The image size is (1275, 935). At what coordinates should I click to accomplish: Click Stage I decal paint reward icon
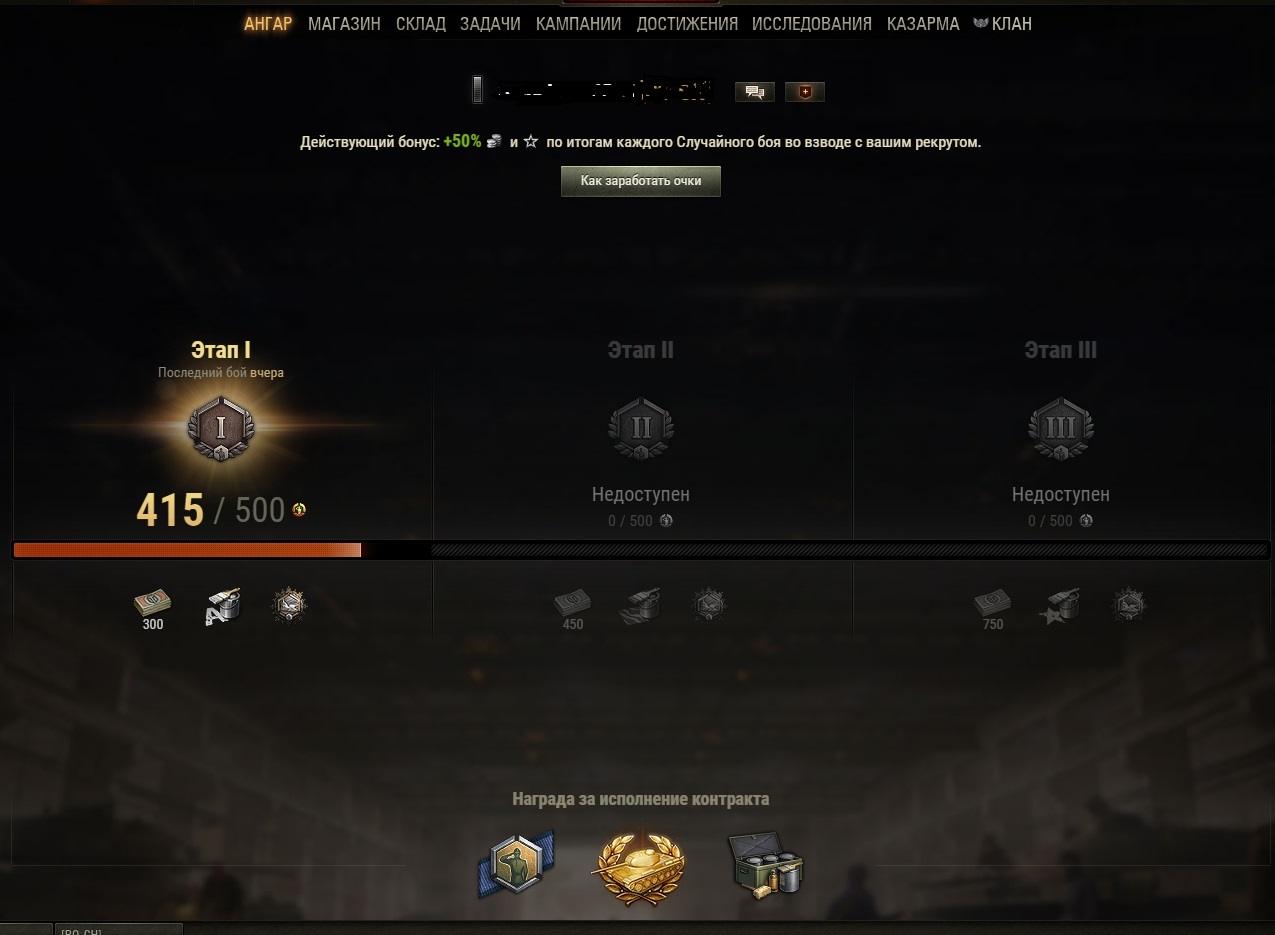coord(223,605)
